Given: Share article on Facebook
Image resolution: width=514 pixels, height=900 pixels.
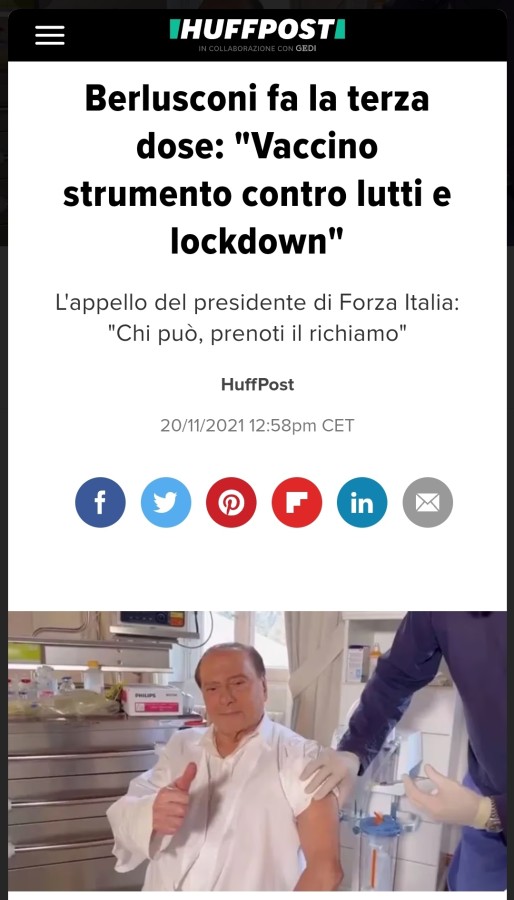Looking at the screenshot, I should 100,502.
